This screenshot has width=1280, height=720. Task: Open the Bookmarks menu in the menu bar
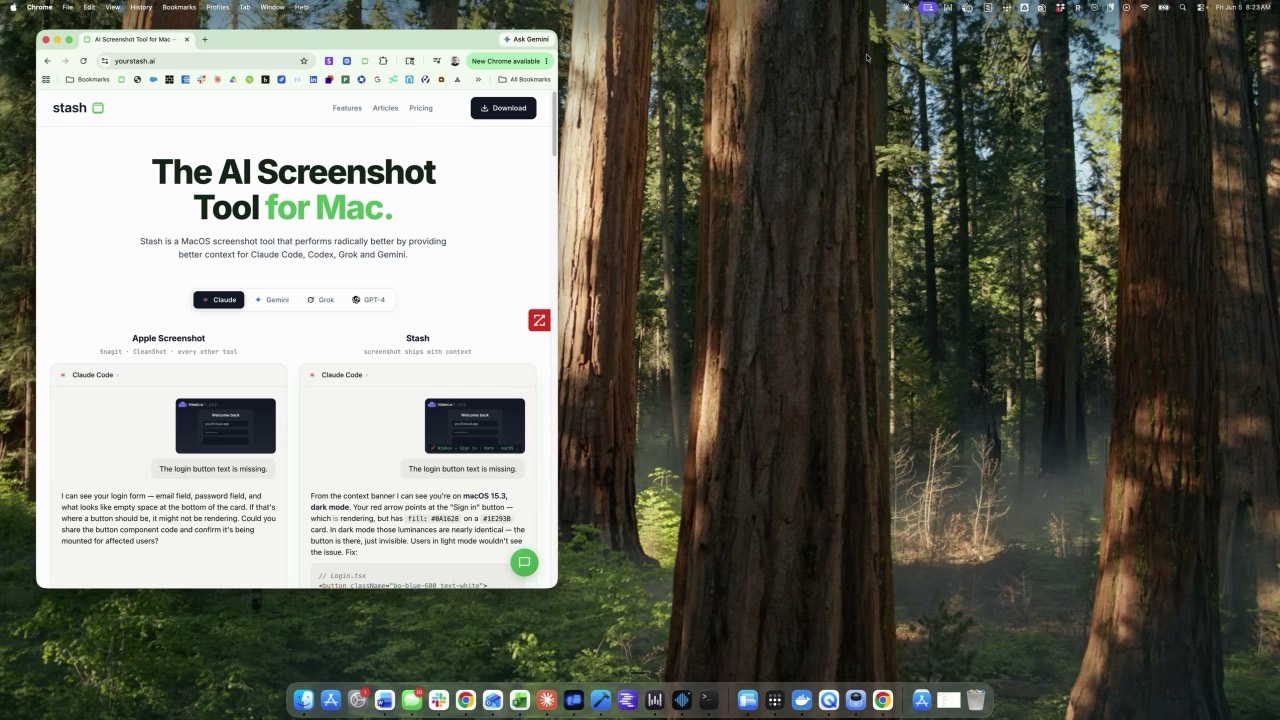pos(179,7)
